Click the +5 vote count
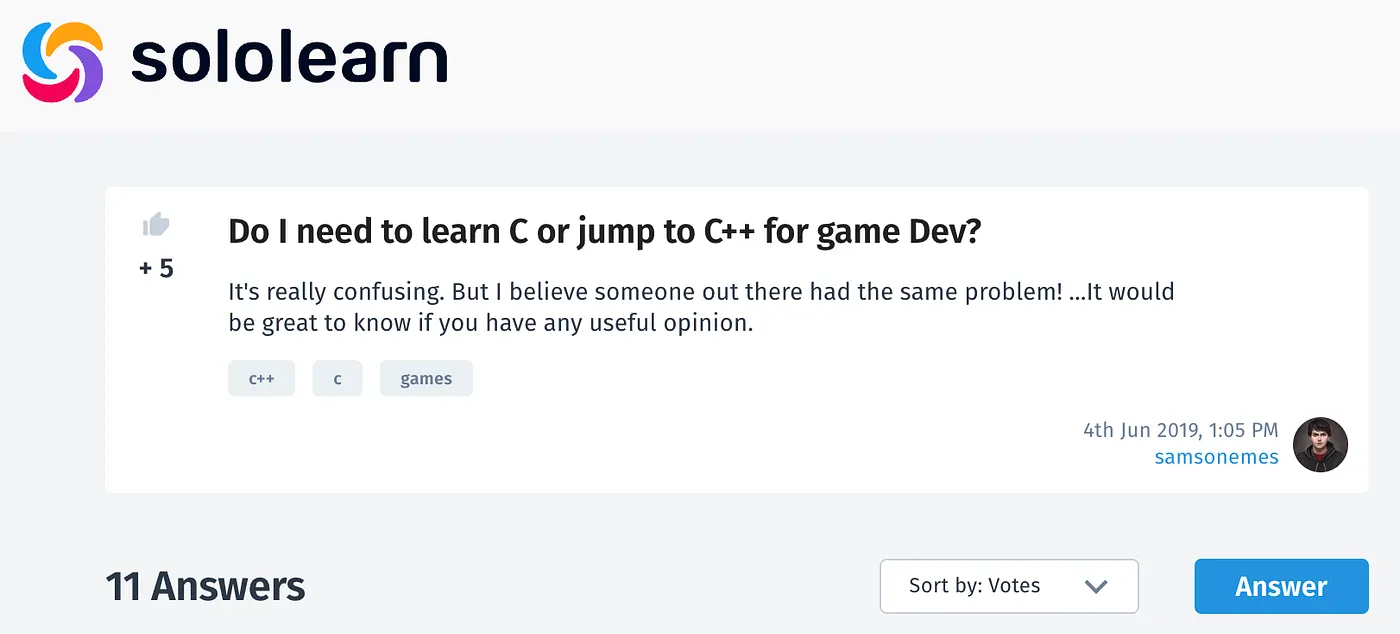Image resolution: width=1400 pixels, height=634 pixels. 156,268
